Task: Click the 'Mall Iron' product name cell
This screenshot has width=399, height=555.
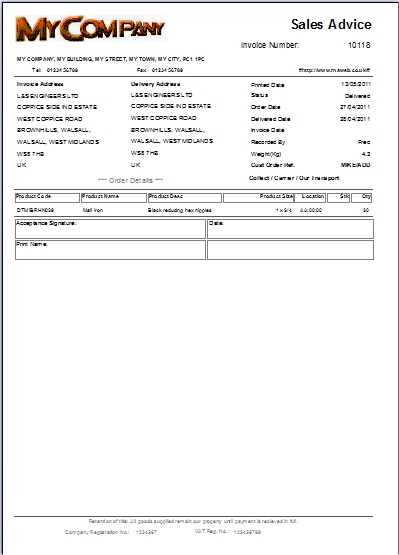Action: 93,210
